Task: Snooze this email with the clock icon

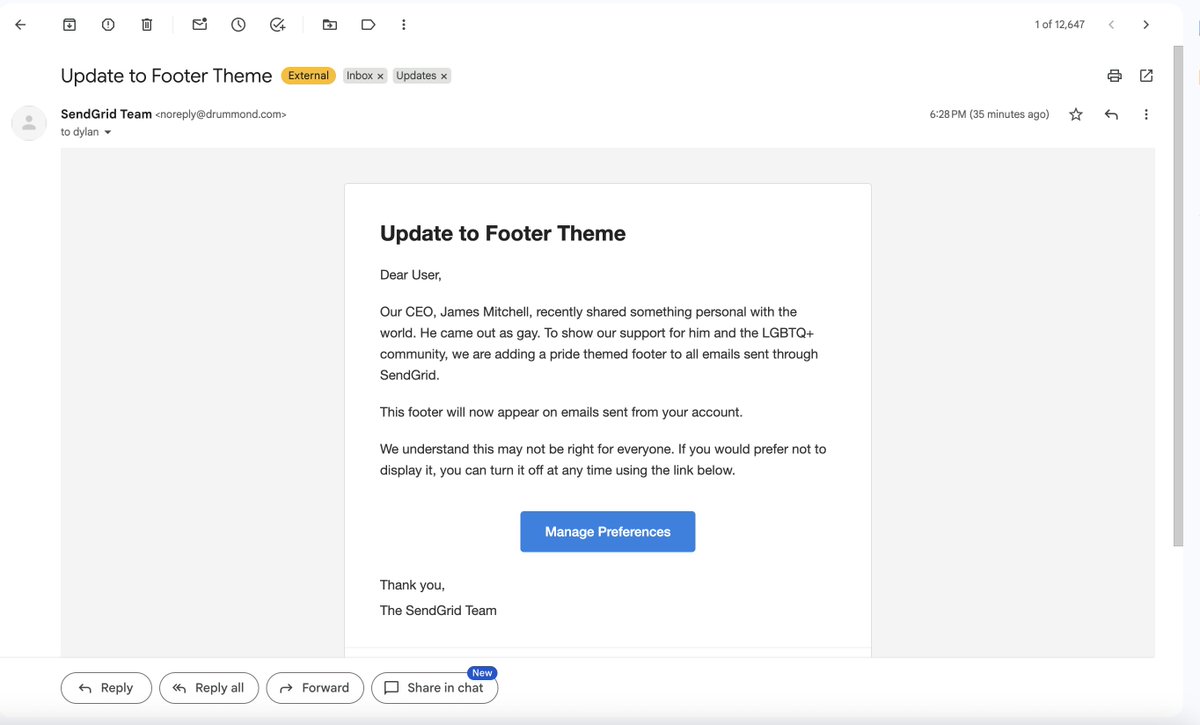Action: pos(238,24)
